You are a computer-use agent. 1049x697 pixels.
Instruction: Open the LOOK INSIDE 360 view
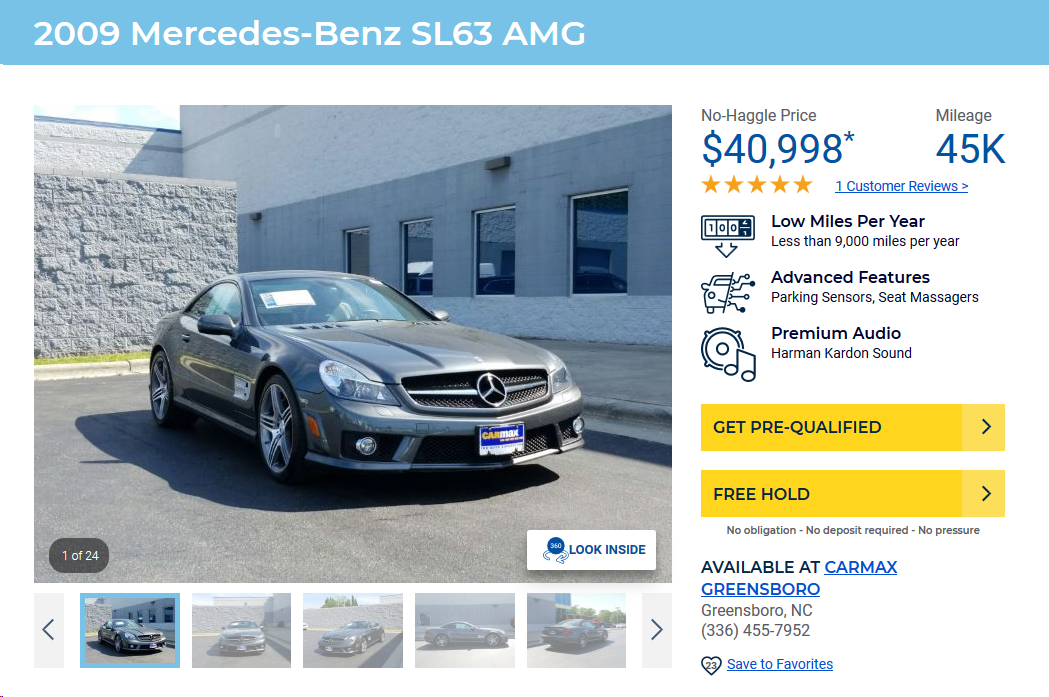(591, 550)
